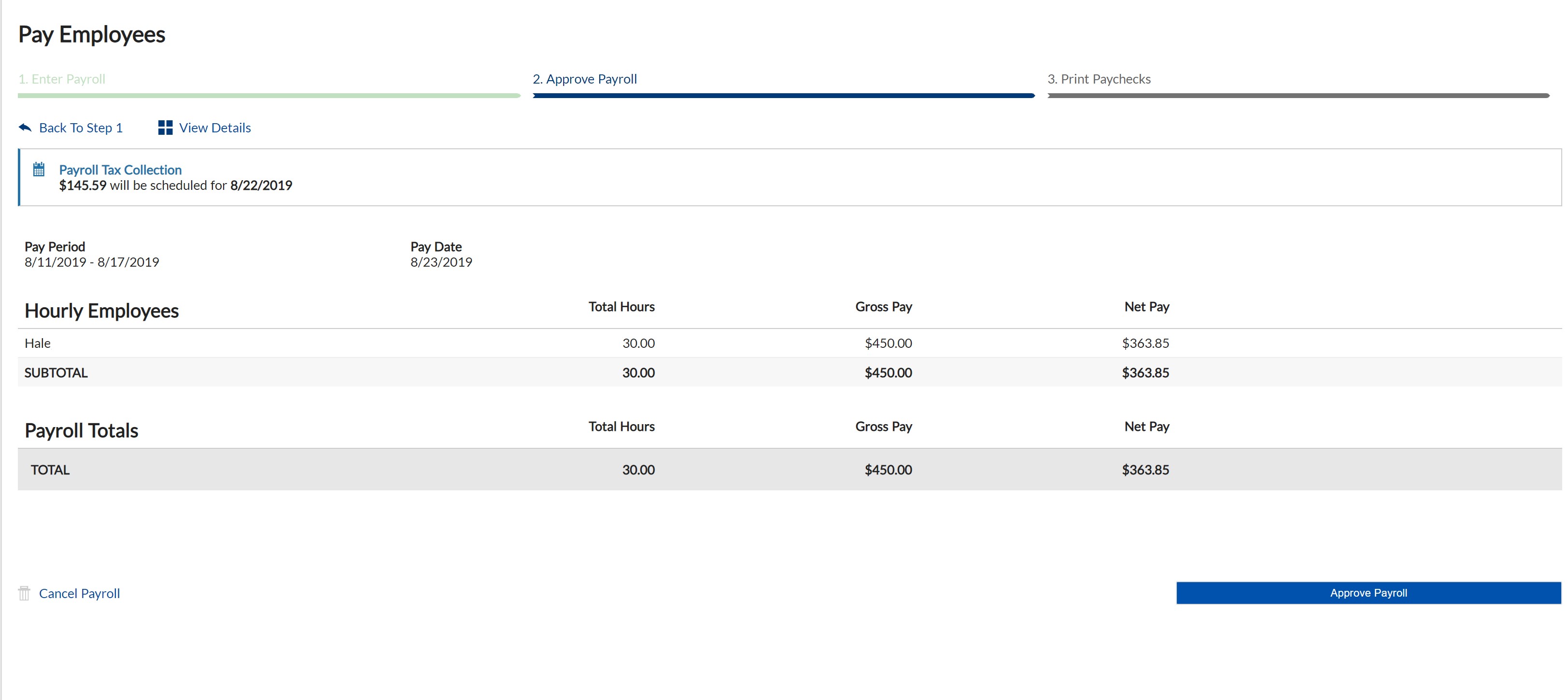This screenshot has width=1568, height=700.
Task: Click the gray Print Paychecks progress bar
Action: [x=1298, y=96]
